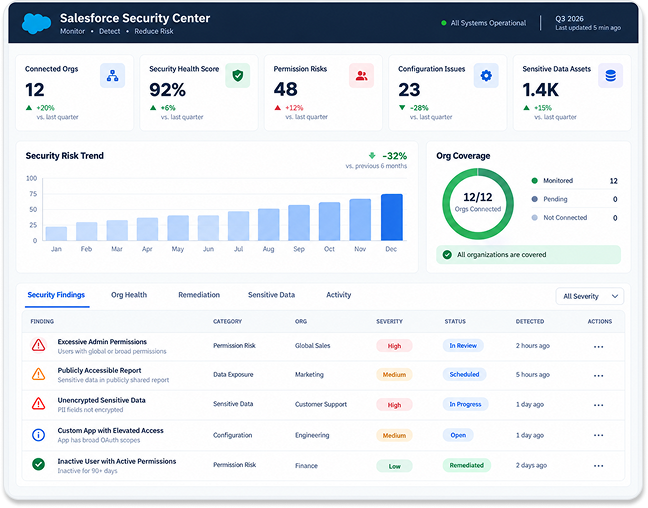Image resolution: width=648 pixels, height=508 pixels.
Task: Click the green check in 'All organizations are covered' banner
Action: click(447, 255)
